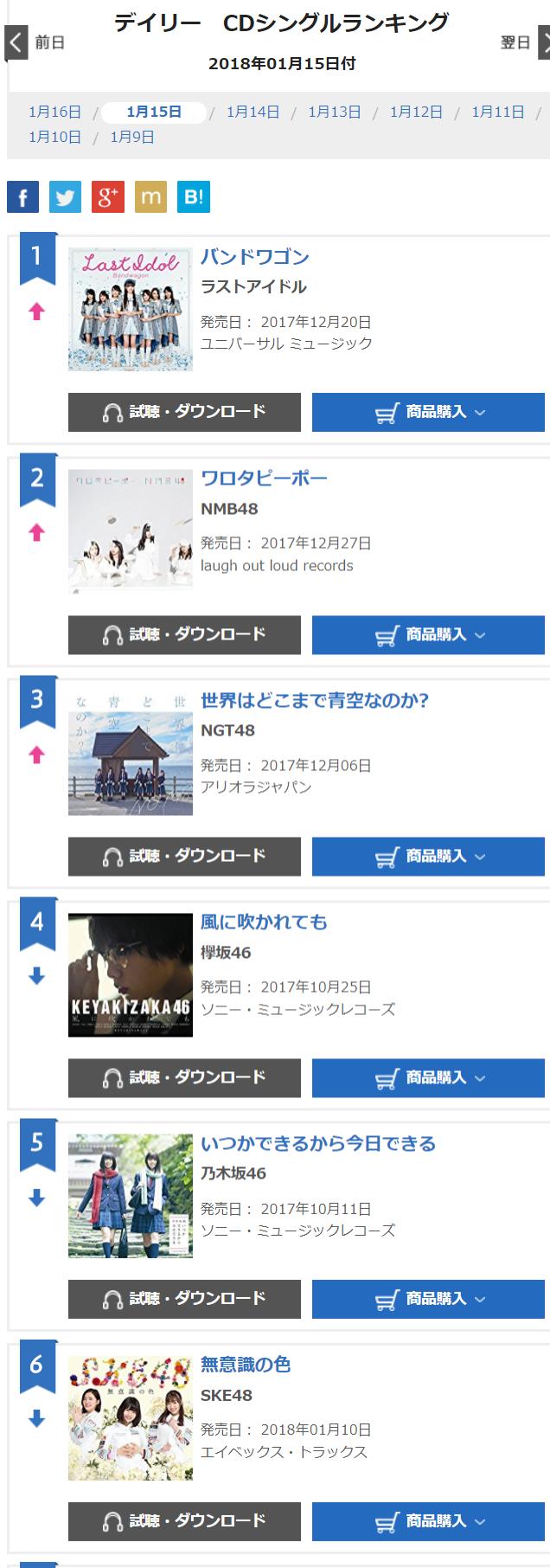Select the 1月16日 date tab
The image size is (550, 1568).
pyautogui.click(x=54, y=112)
